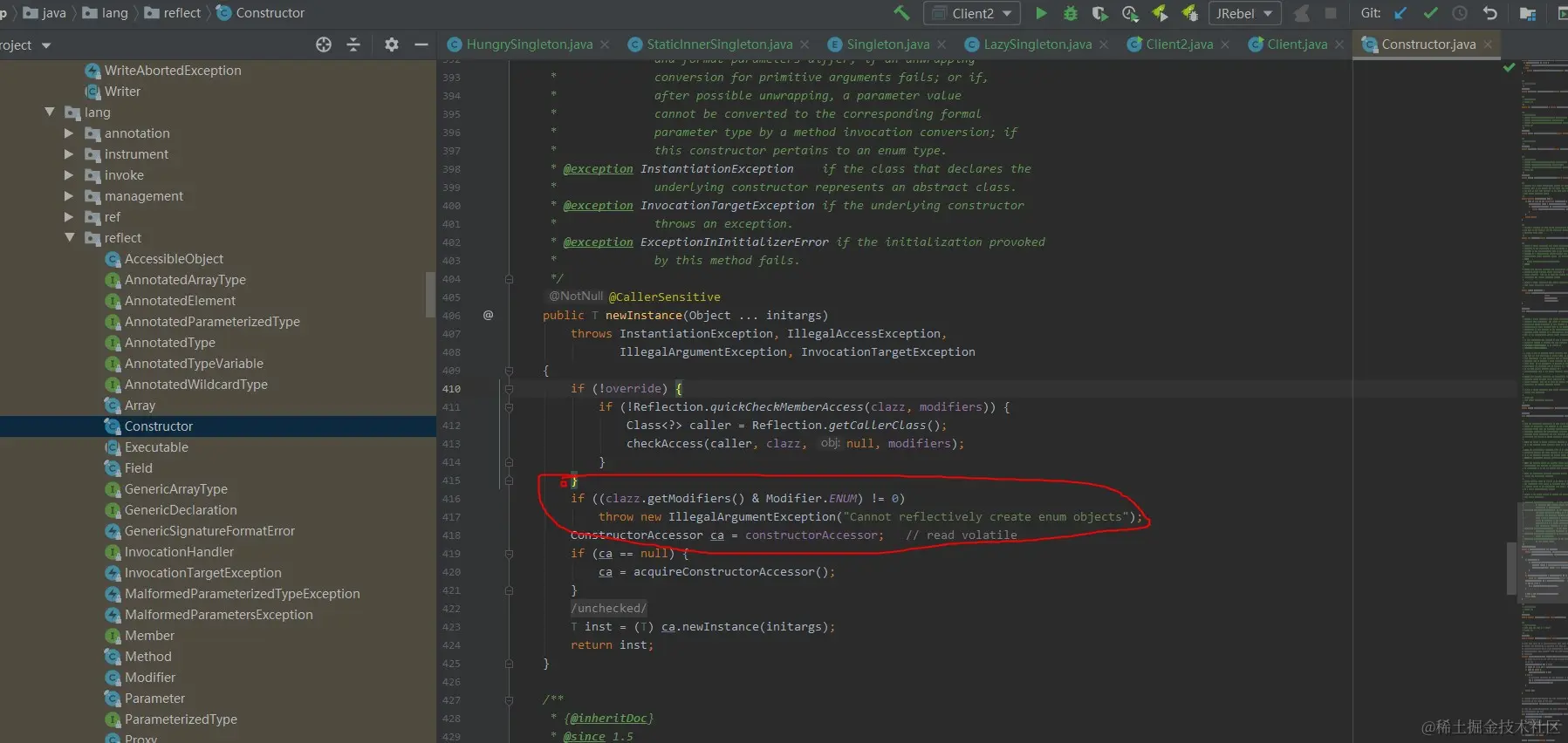Update project via Git blue arrow
The width and height of the screenshot is (1568, 743).
1400,13
